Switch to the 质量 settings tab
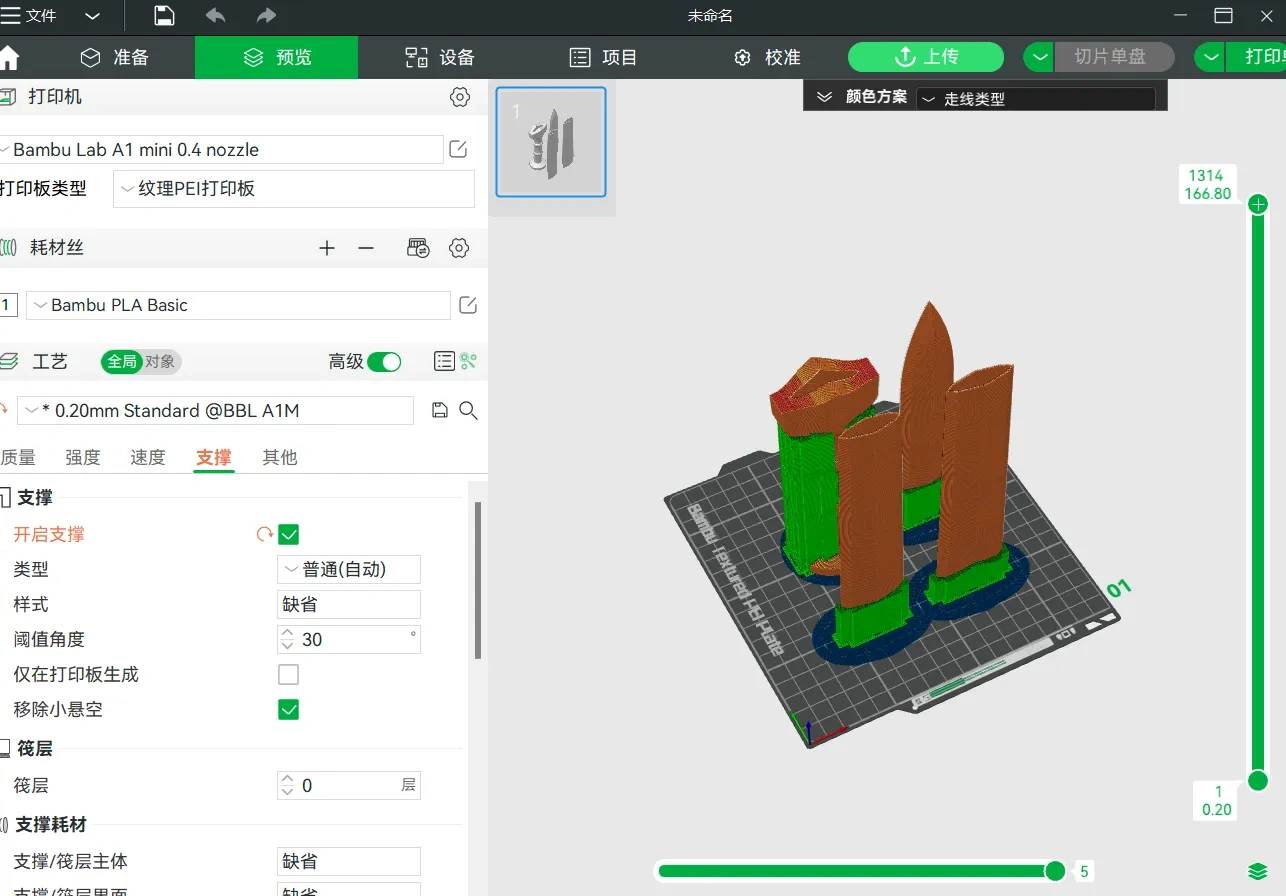 [x=18, y=457]
